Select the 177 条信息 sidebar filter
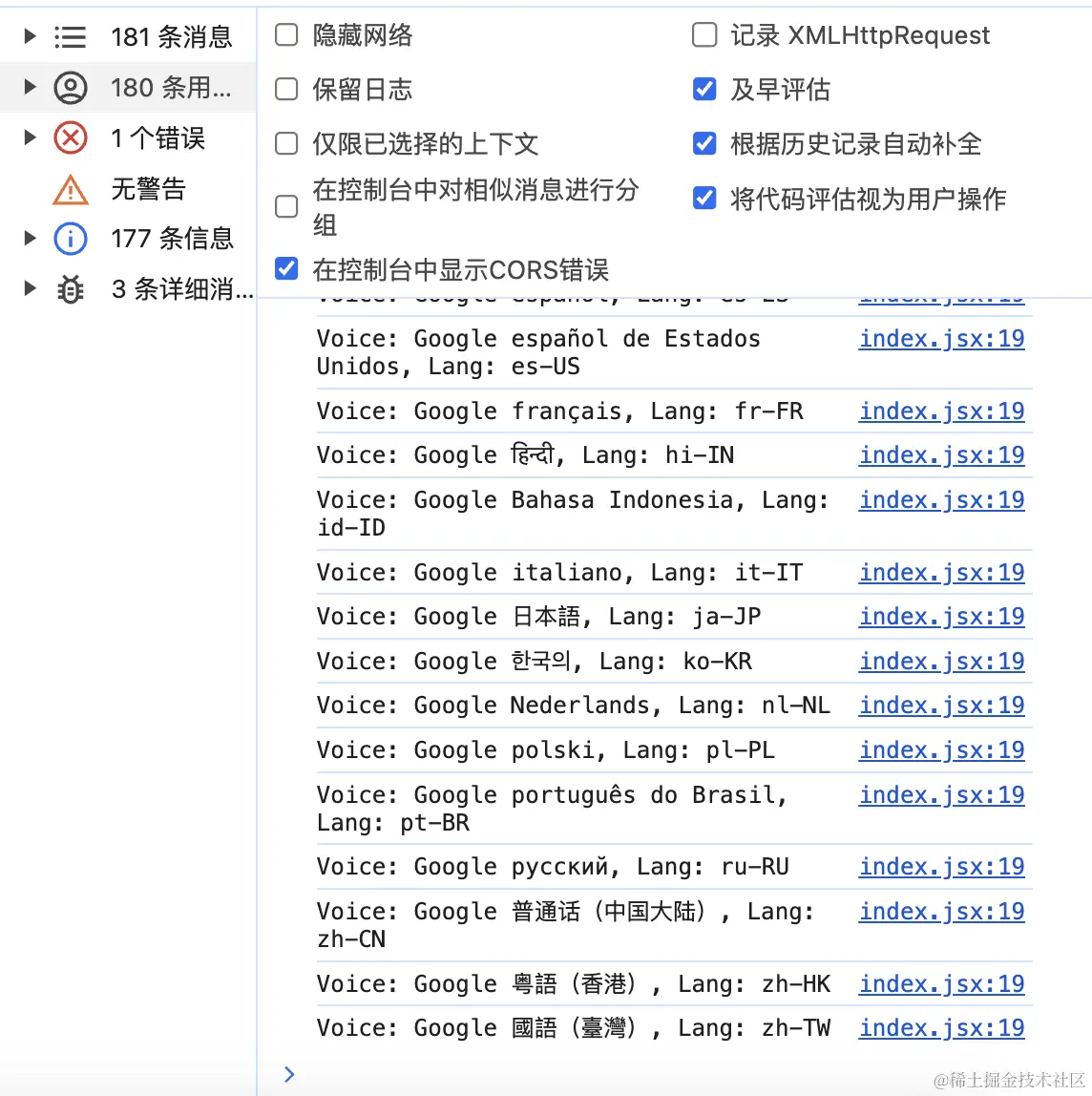 [x=129, y=239]
